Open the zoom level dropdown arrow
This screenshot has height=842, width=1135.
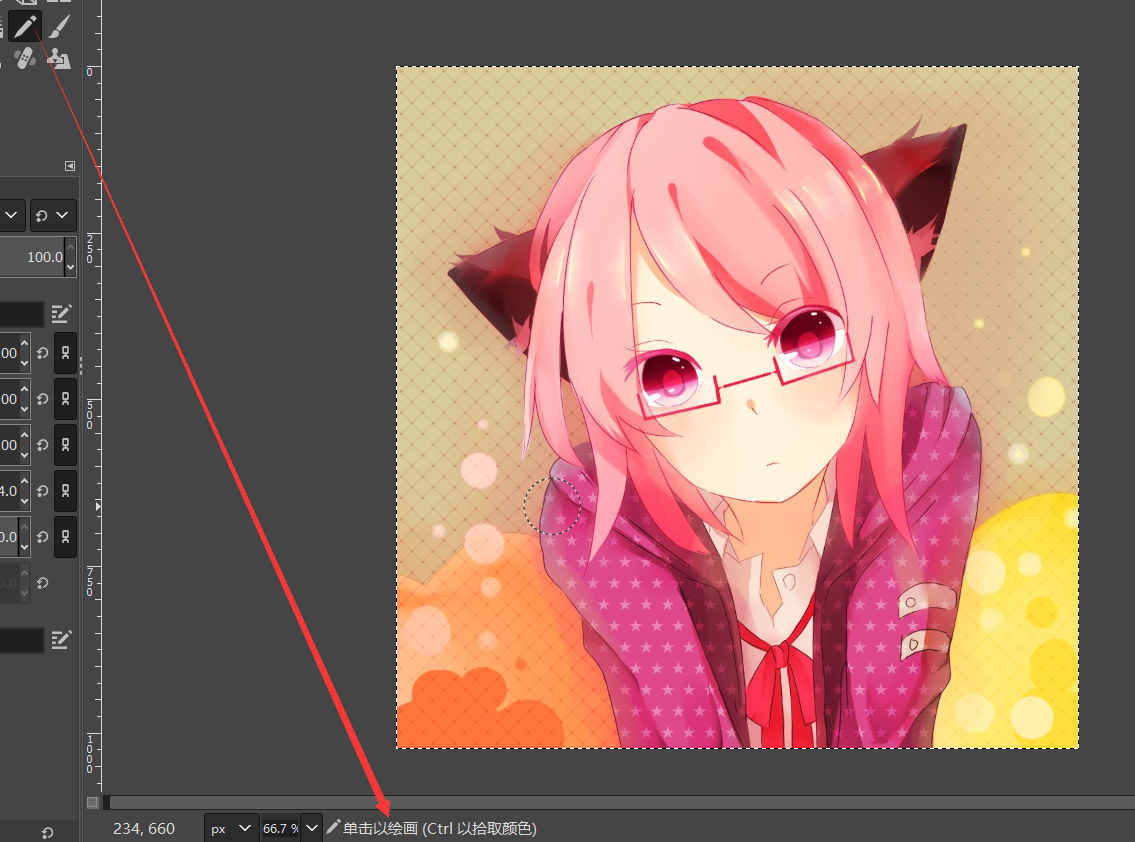click(x=311, y=828)
